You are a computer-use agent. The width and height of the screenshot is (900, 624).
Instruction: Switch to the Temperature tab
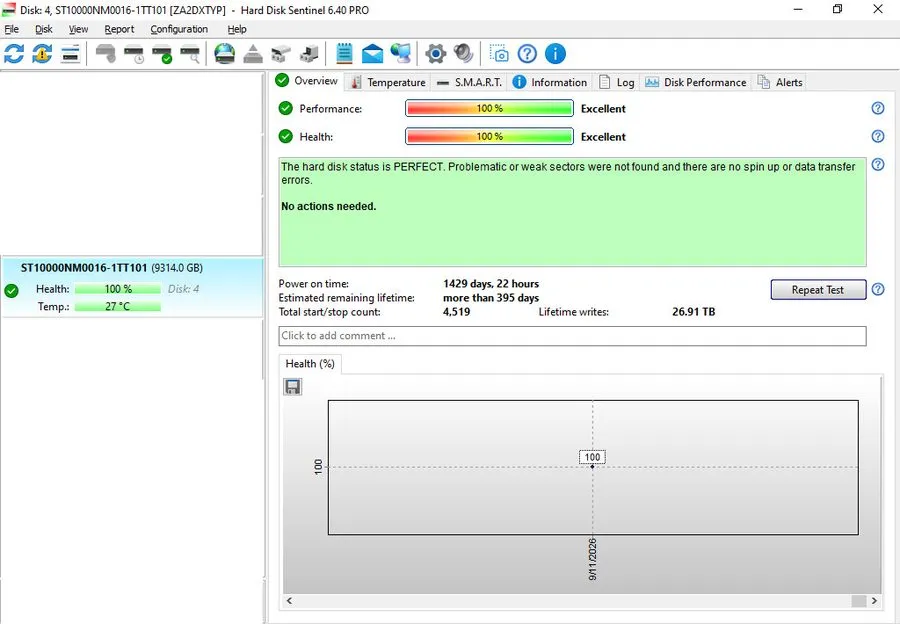(388, 83)
